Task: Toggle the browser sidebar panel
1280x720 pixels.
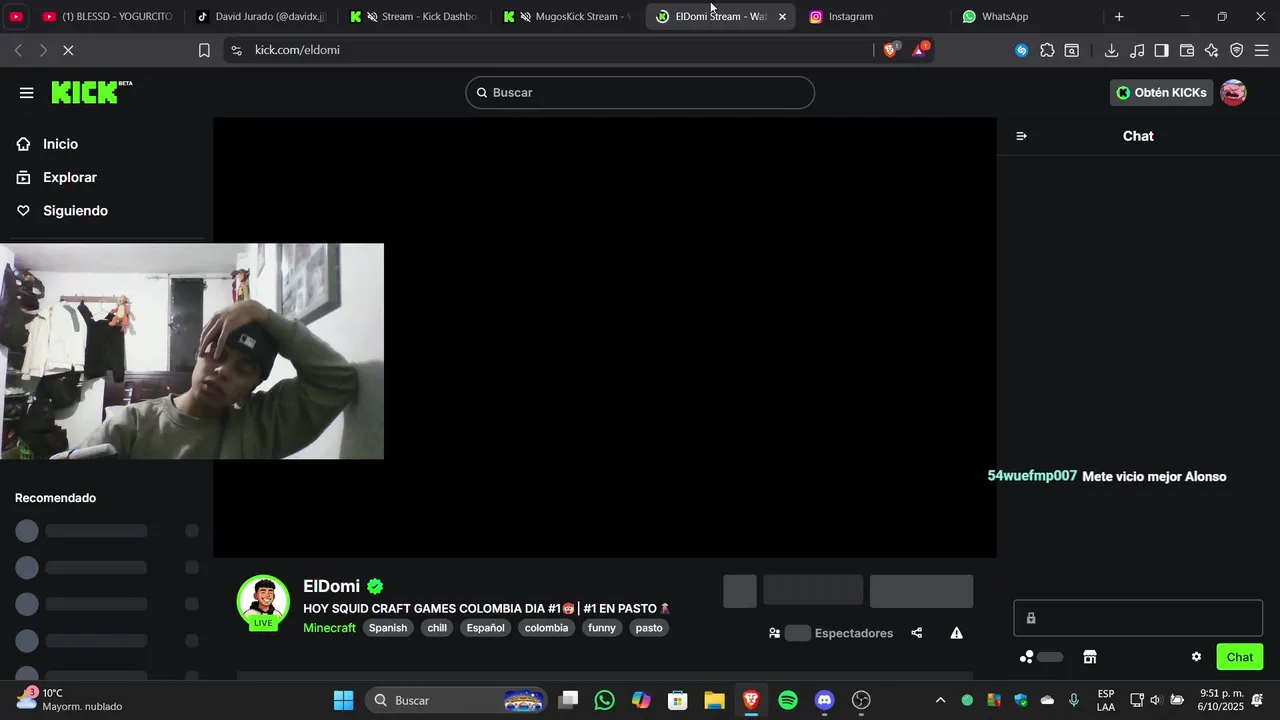Action: 1161,50
